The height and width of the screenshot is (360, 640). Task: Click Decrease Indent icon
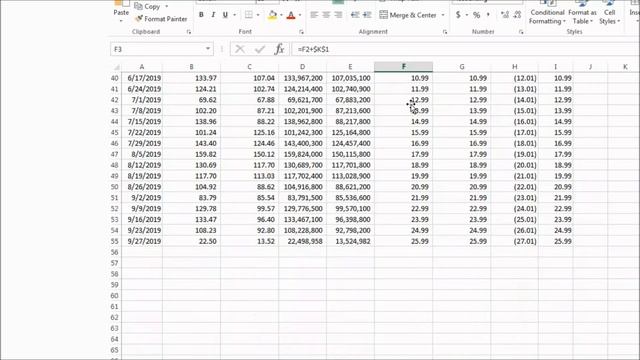pyautogui.click(x=355, y=15)
